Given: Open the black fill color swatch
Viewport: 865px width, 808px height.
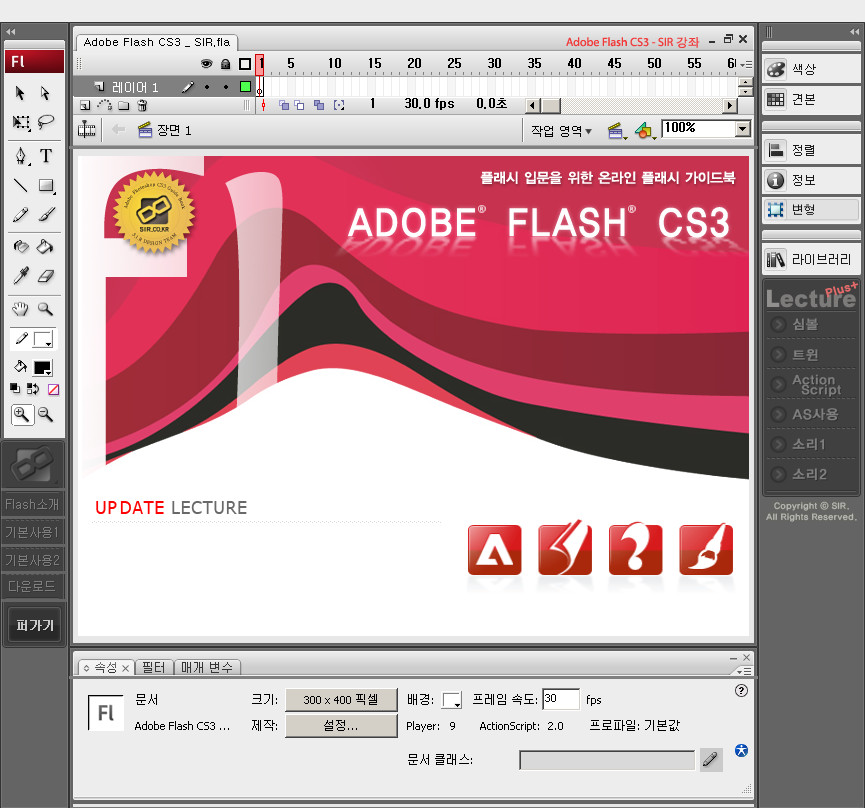Looking at the screenshot, I should (43, 367).
